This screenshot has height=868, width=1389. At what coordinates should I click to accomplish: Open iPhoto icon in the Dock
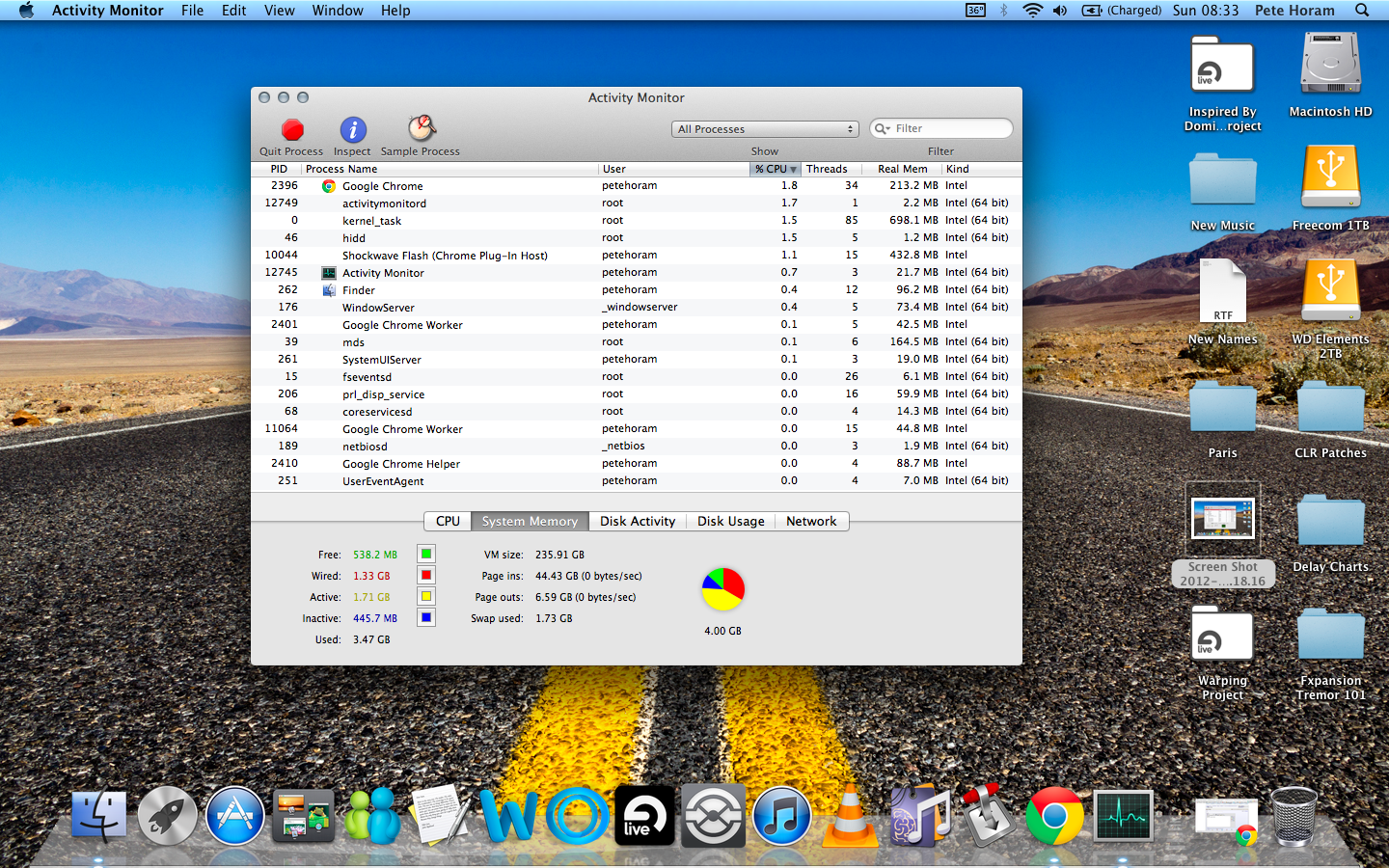coord(303,816)
